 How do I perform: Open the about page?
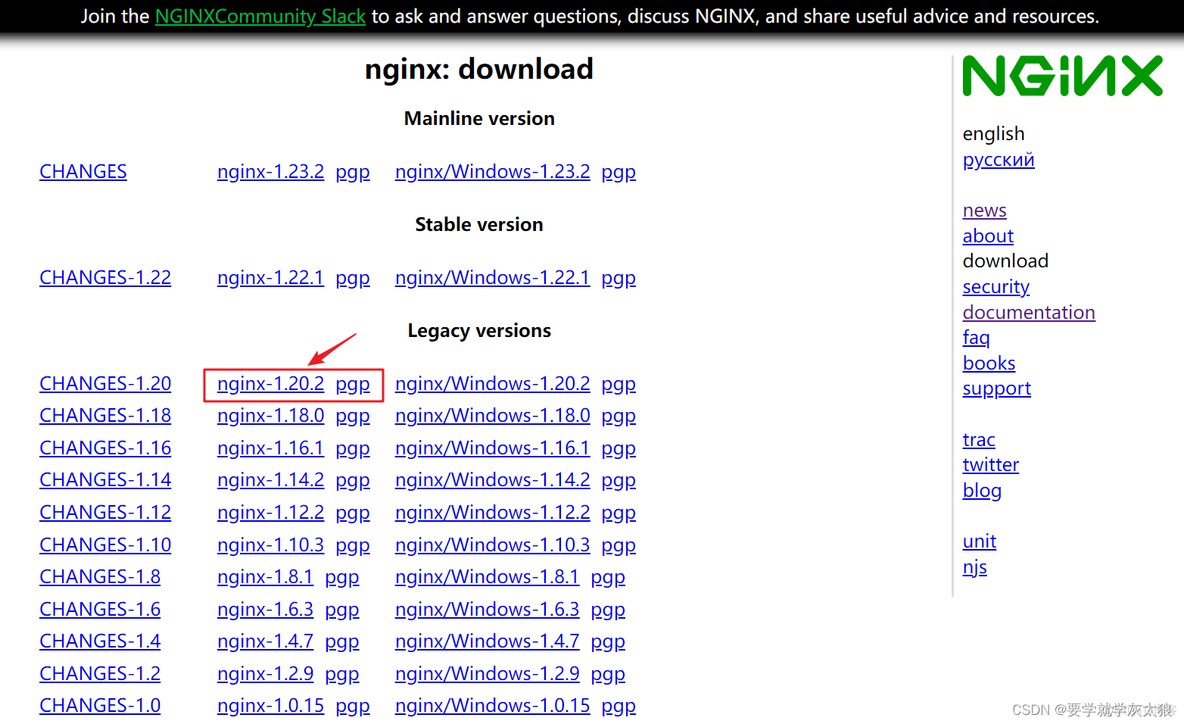point(988,236)
